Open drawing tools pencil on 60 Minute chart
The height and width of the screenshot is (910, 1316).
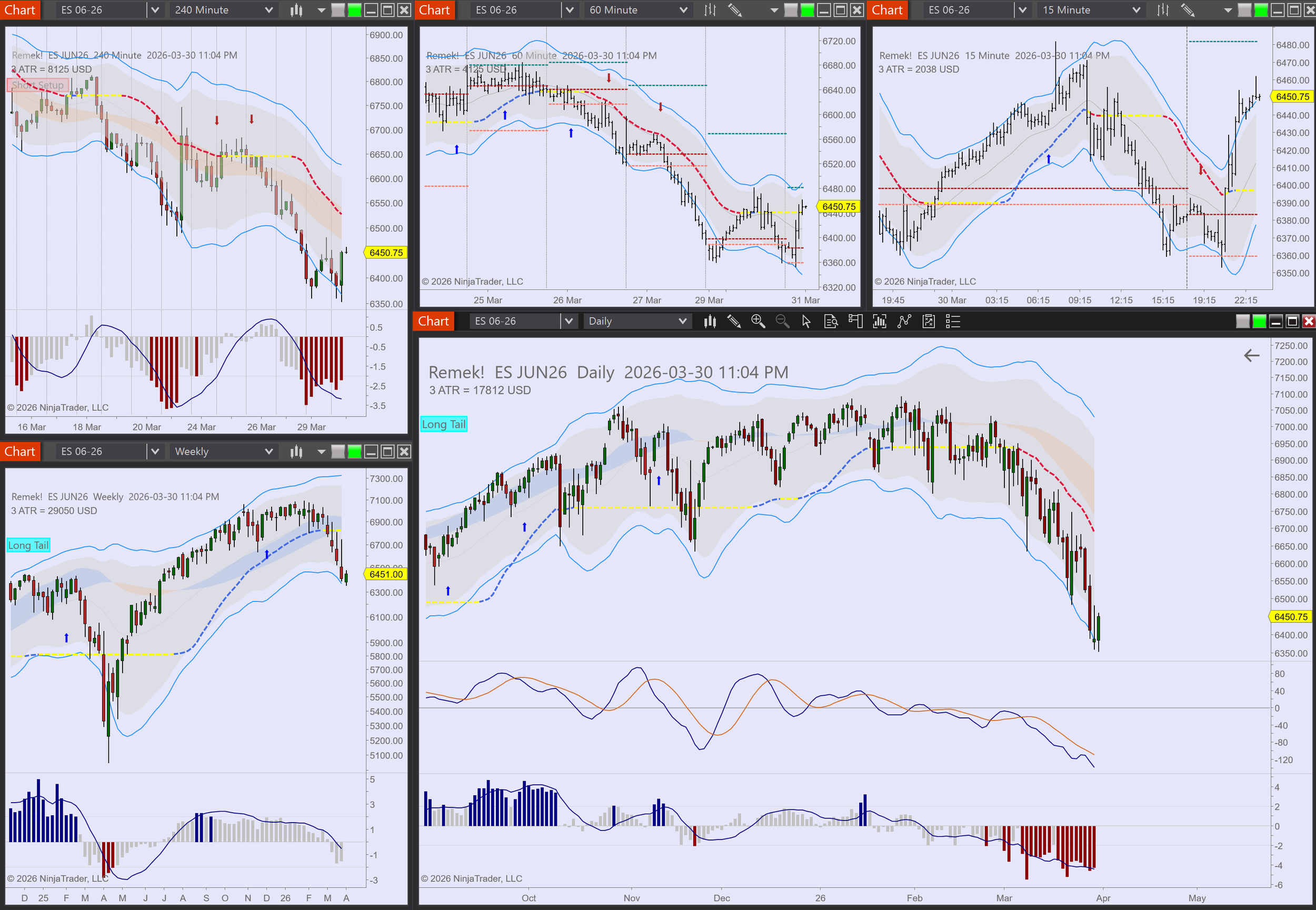[x=735, y=9]
